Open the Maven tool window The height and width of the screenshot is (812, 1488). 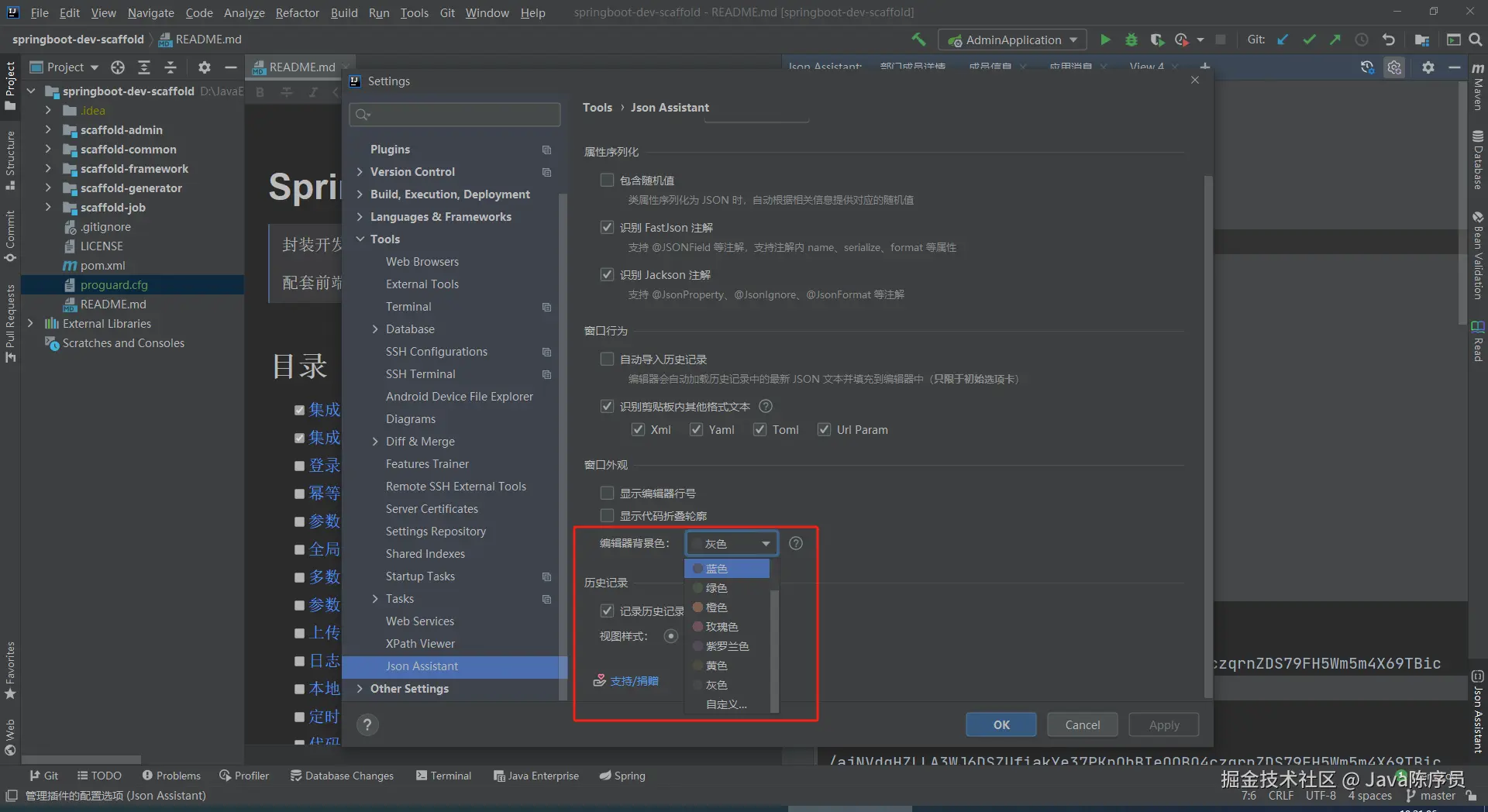tap(1478, 87)
